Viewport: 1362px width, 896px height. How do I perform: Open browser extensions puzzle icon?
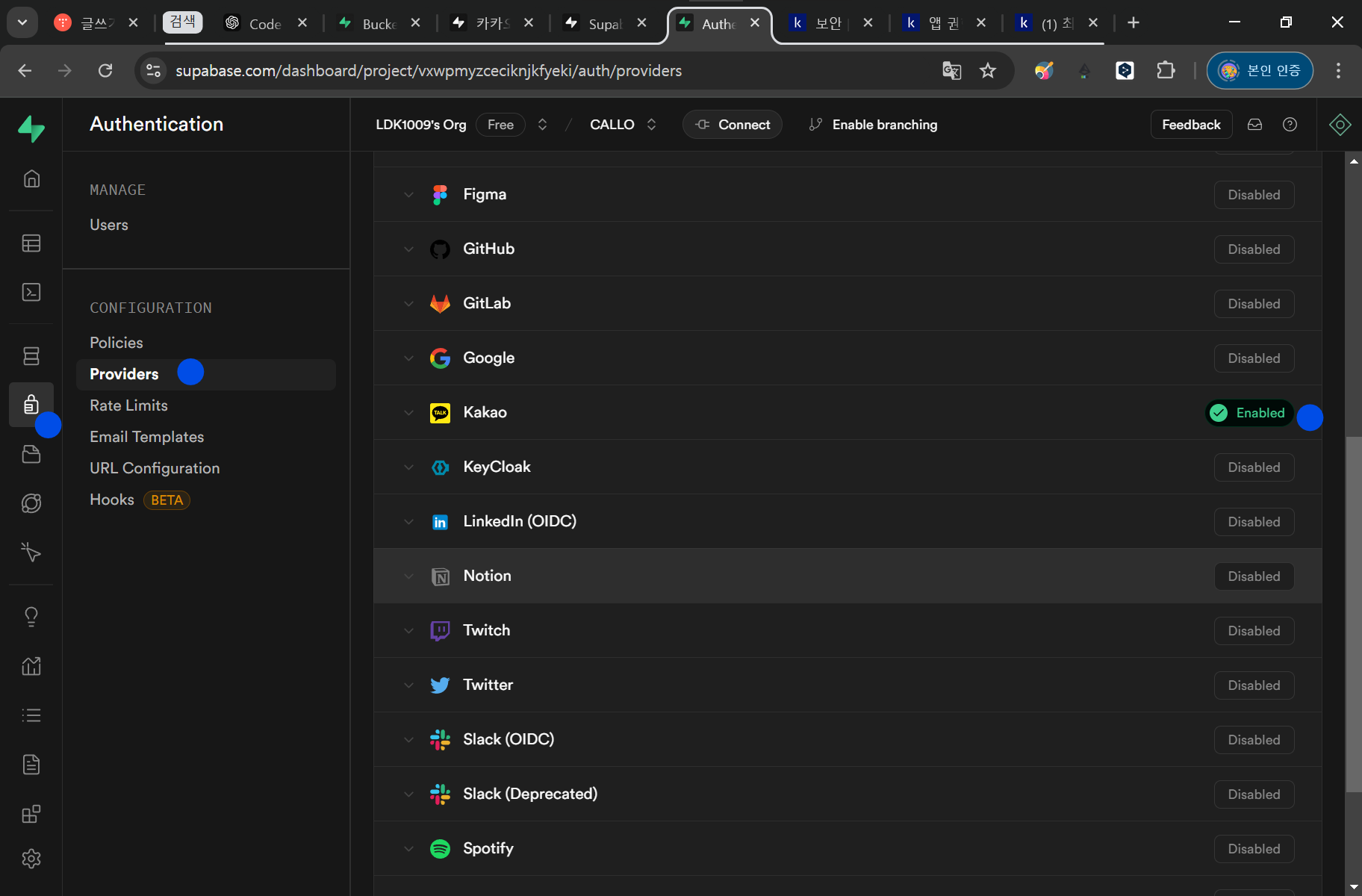1166,71
